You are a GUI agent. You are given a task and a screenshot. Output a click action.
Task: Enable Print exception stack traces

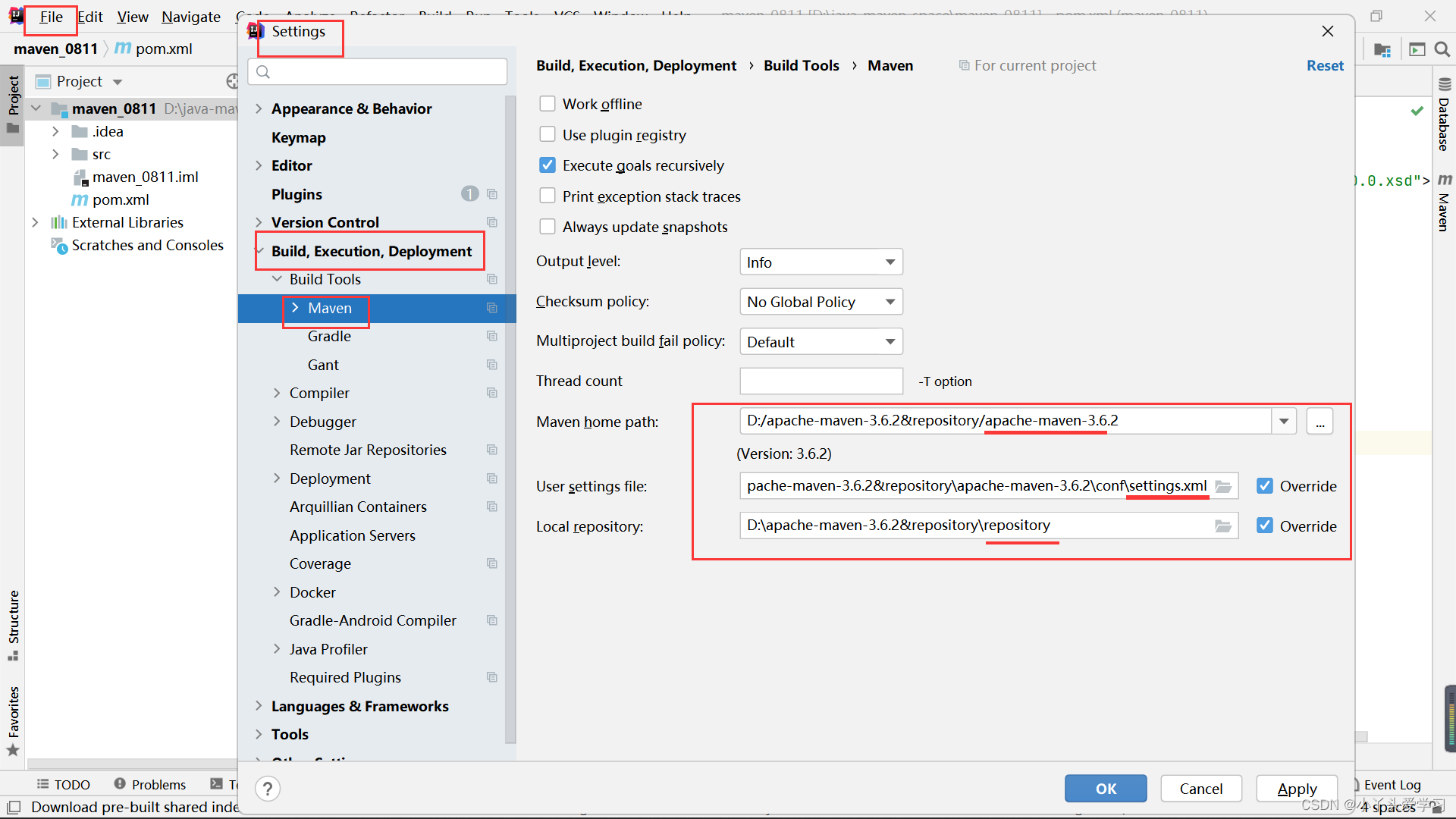pos(548,196)
